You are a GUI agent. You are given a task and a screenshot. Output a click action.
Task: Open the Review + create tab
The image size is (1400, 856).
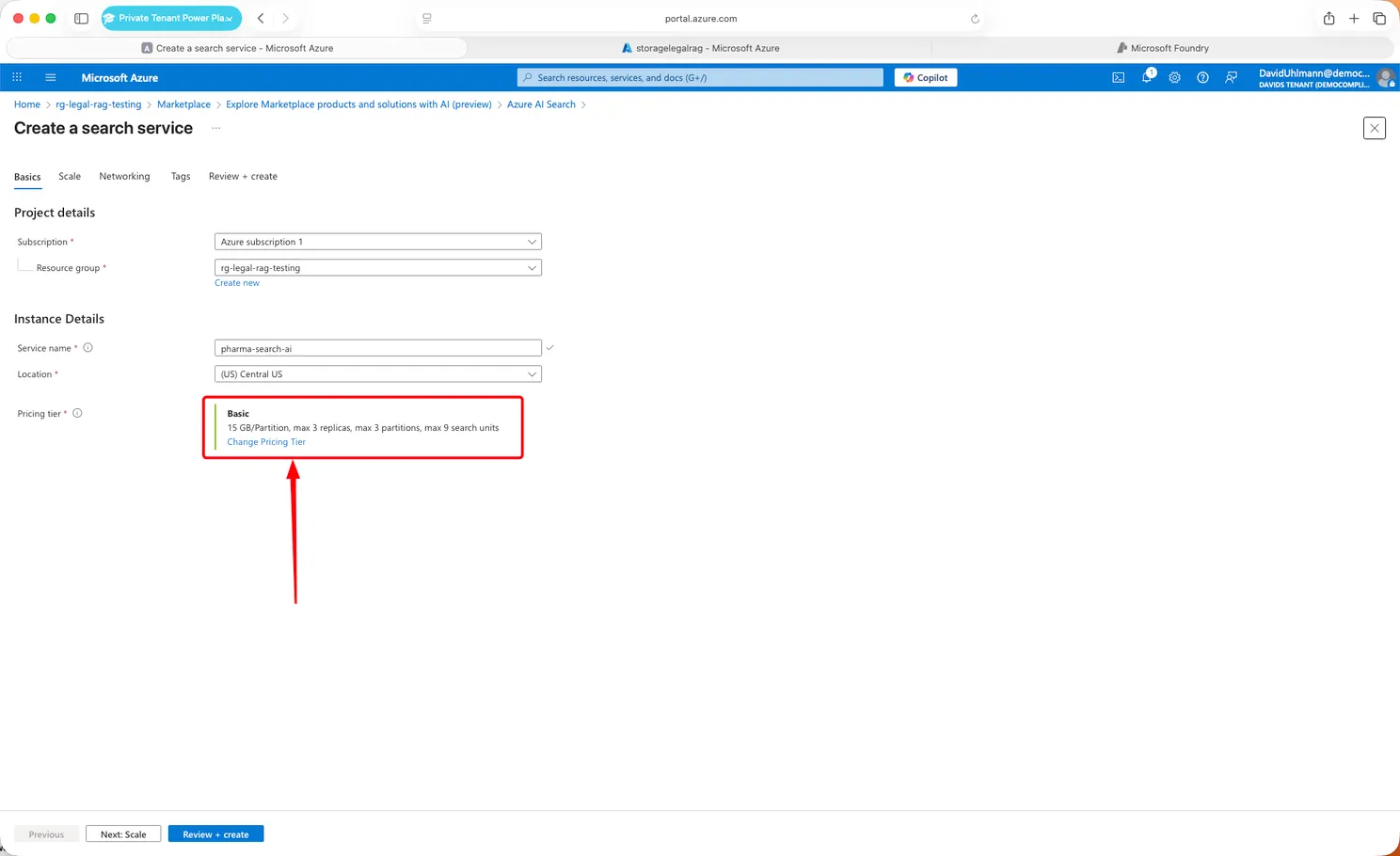point(243,177)
